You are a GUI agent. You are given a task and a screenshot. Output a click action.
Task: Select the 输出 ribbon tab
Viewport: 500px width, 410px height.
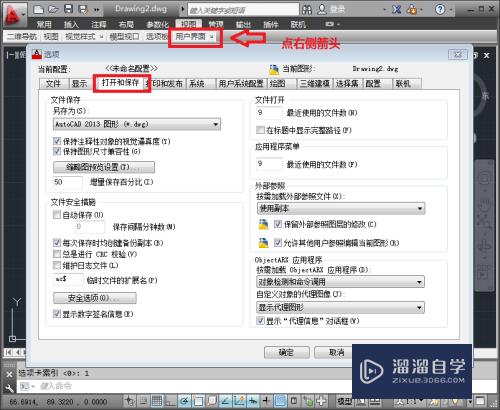click(x=244, y=24)
